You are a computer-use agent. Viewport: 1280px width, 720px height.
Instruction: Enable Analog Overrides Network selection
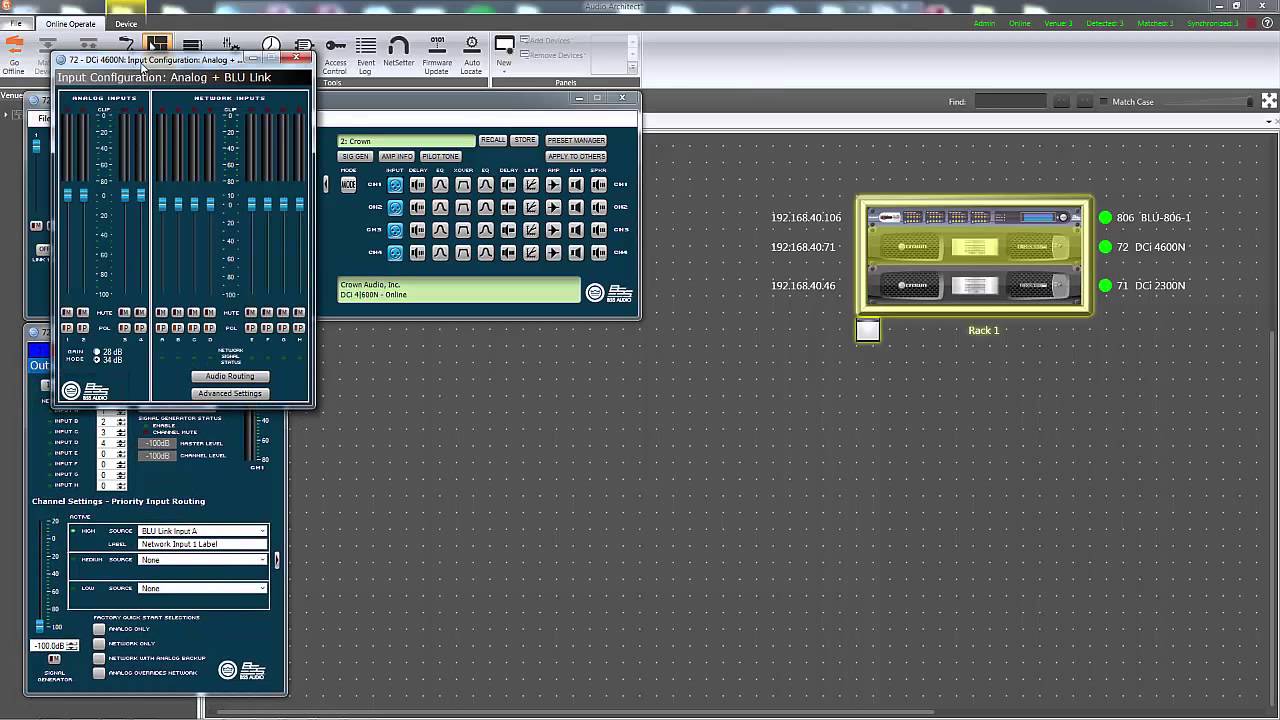[x=99, y=673]
